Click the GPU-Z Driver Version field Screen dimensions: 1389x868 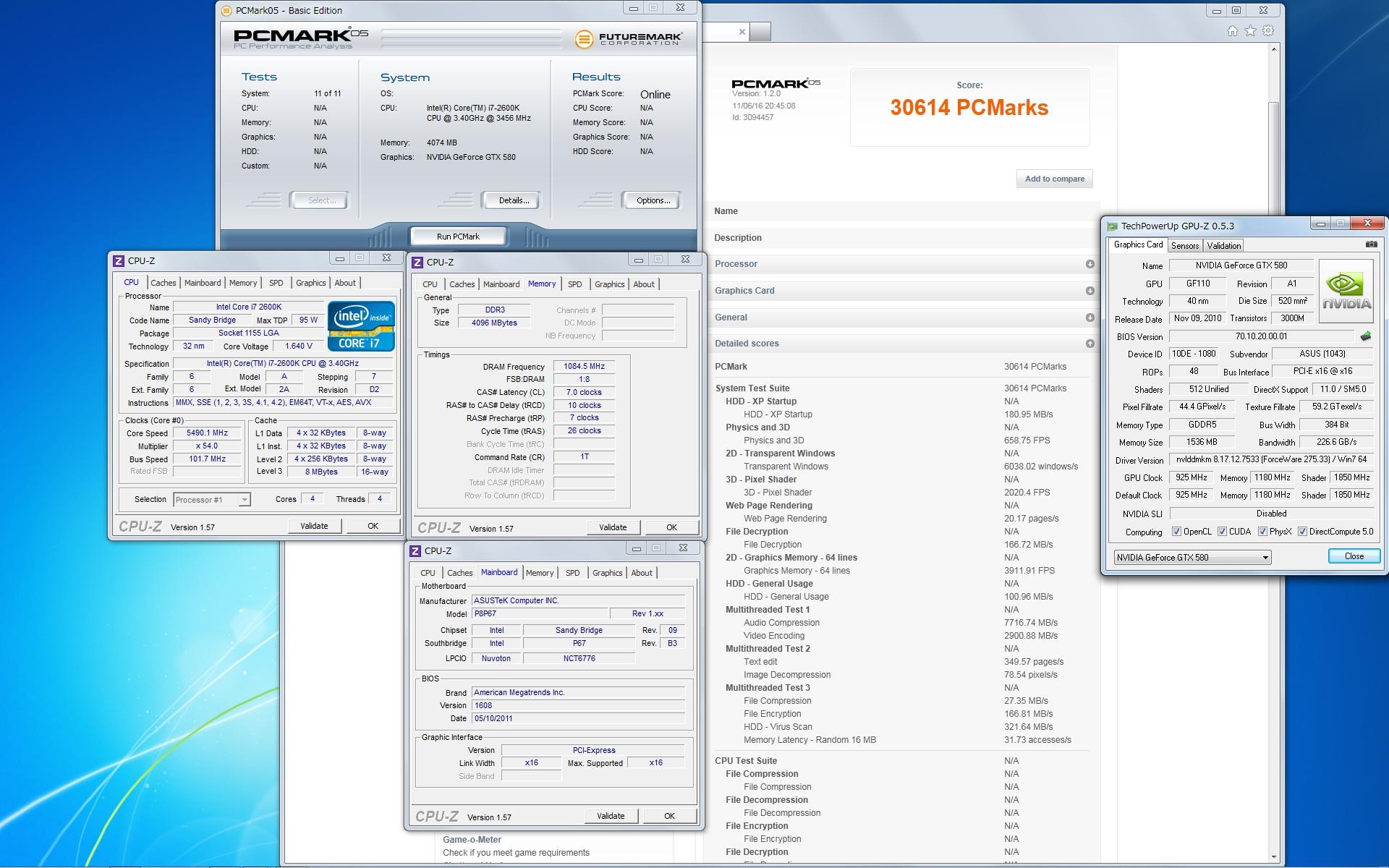click(1271, 459)
